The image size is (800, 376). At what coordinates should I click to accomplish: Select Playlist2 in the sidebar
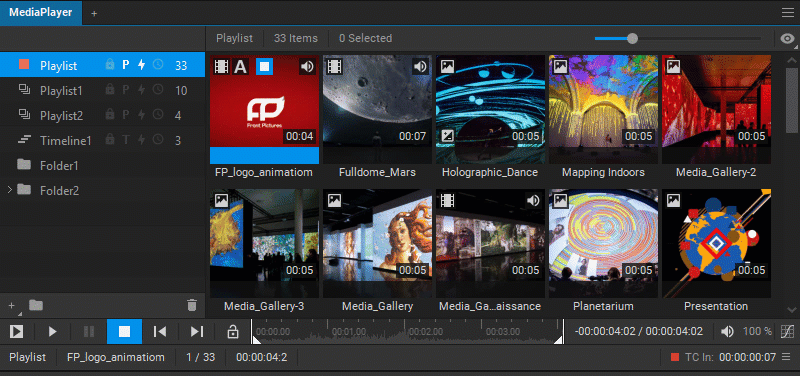click(102, 115)
